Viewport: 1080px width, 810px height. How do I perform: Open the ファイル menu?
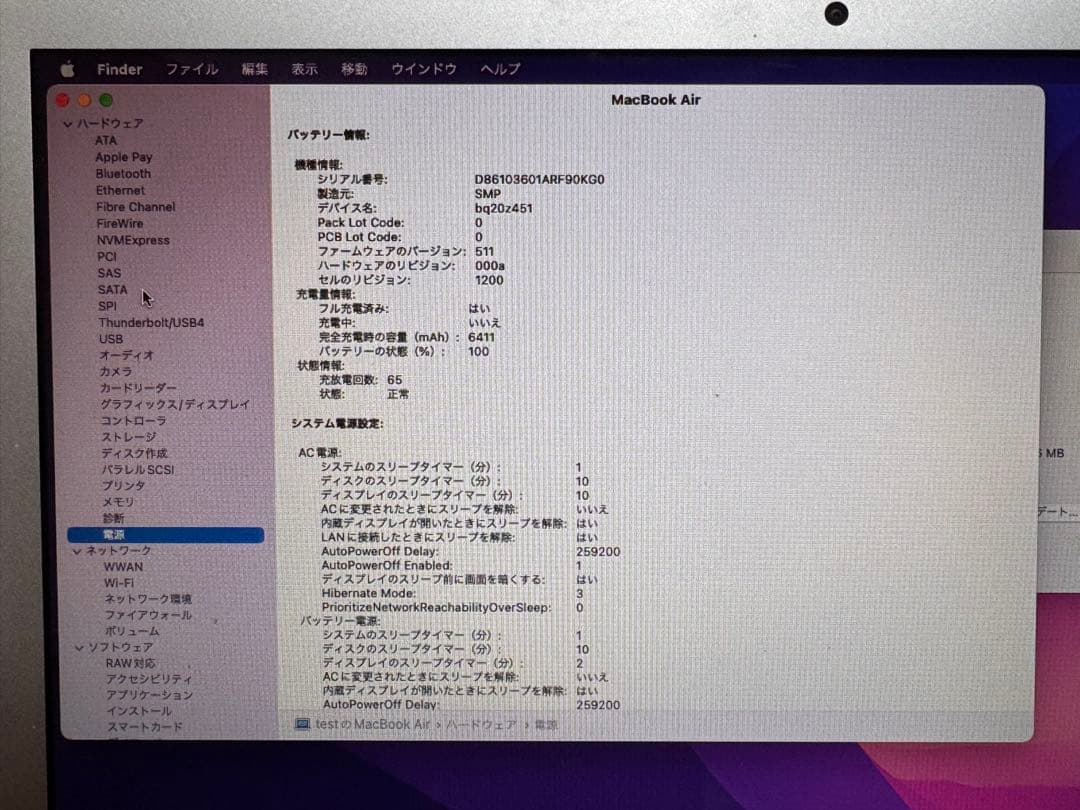pyautogui.click(x=192, y=68)
